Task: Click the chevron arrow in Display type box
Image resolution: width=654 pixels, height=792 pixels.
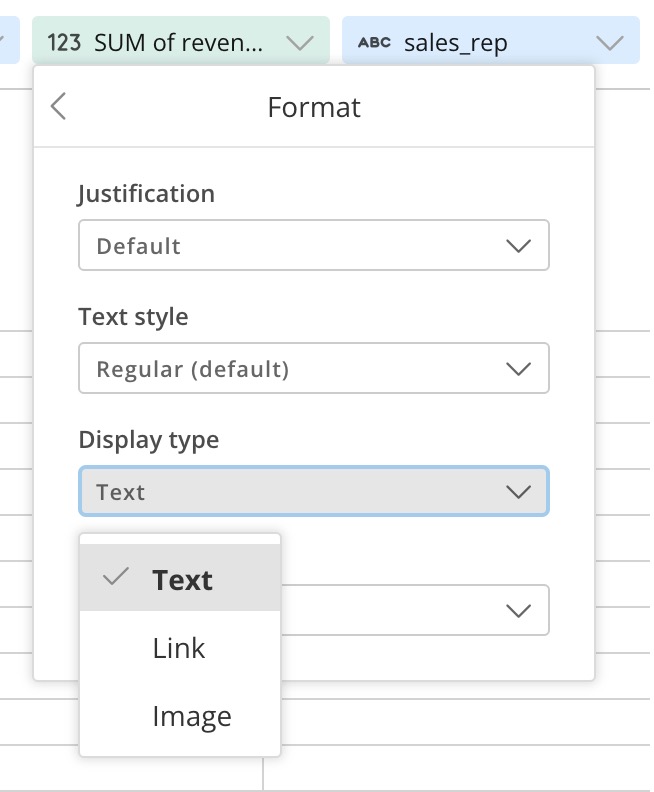Action: [x=518, y=491]
